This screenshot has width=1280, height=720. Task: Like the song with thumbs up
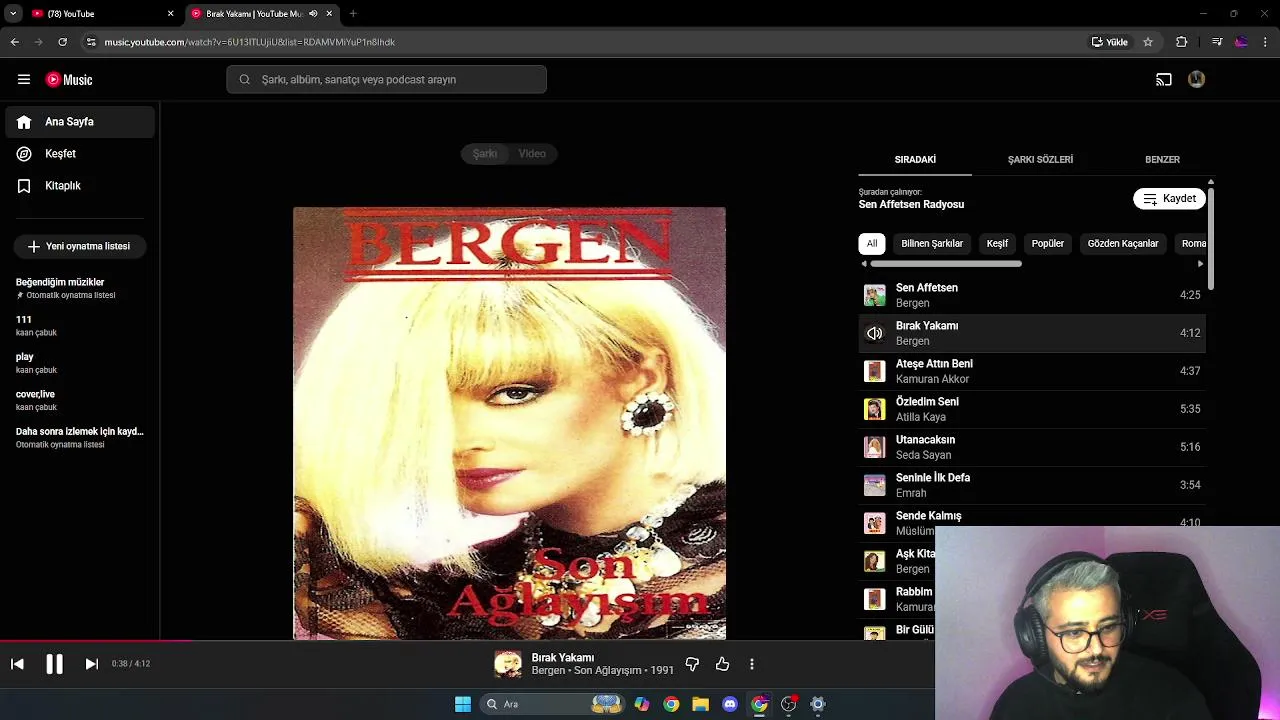tap(722, 664)
